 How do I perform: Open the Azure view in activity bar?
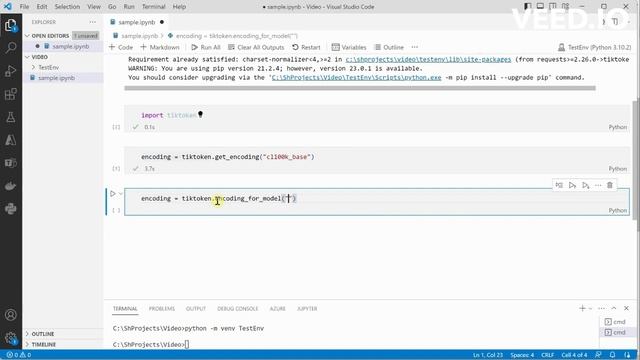(x=11, y=140)
